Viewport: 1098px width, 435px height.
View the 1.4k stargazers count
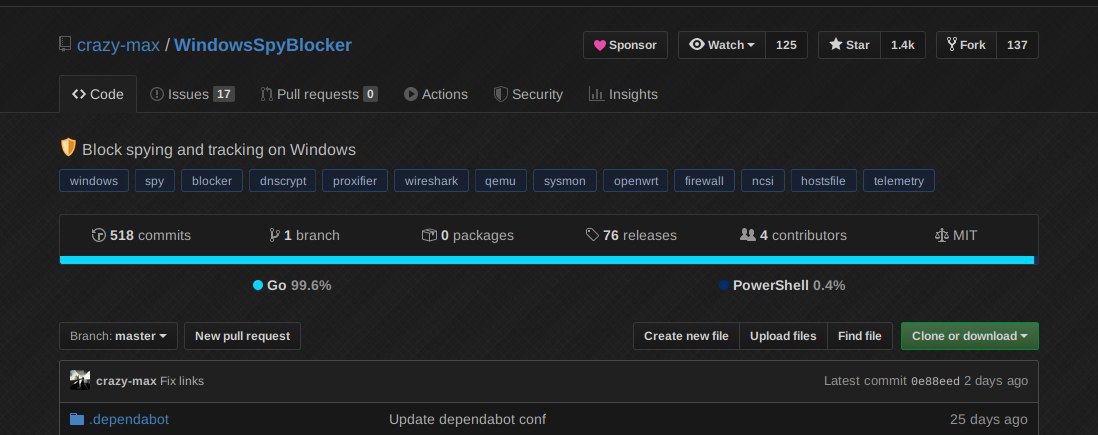click(x=903, y=45)
